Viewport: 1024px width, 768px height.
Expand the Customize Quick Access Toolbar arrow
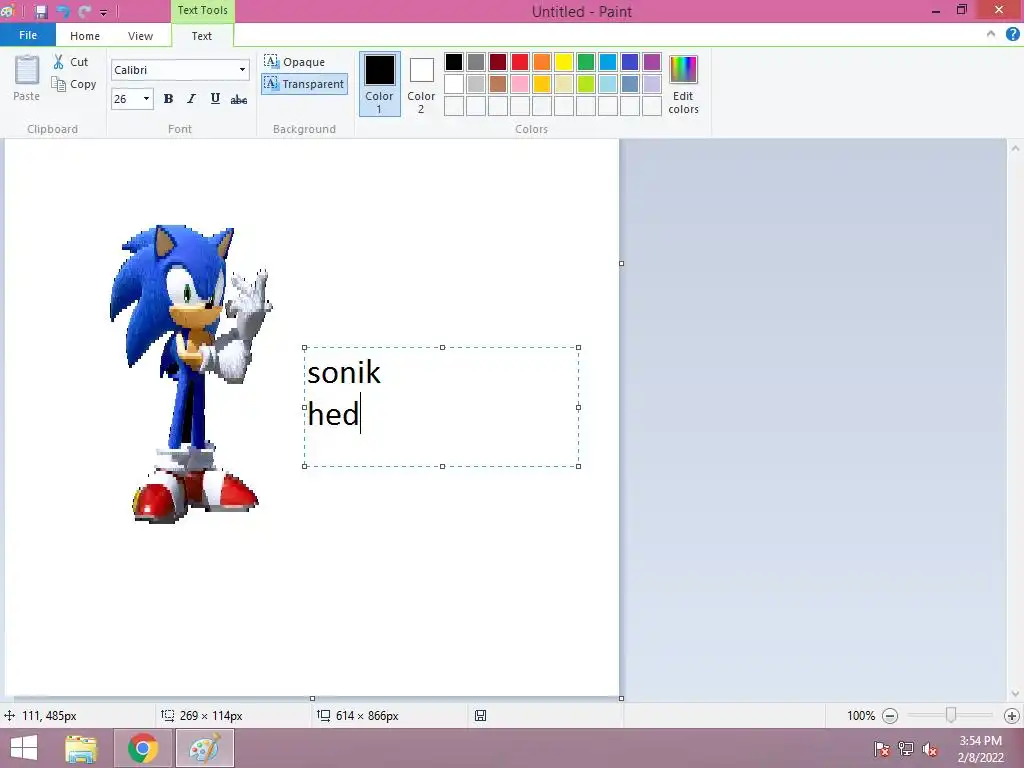(x=103, y=13)
